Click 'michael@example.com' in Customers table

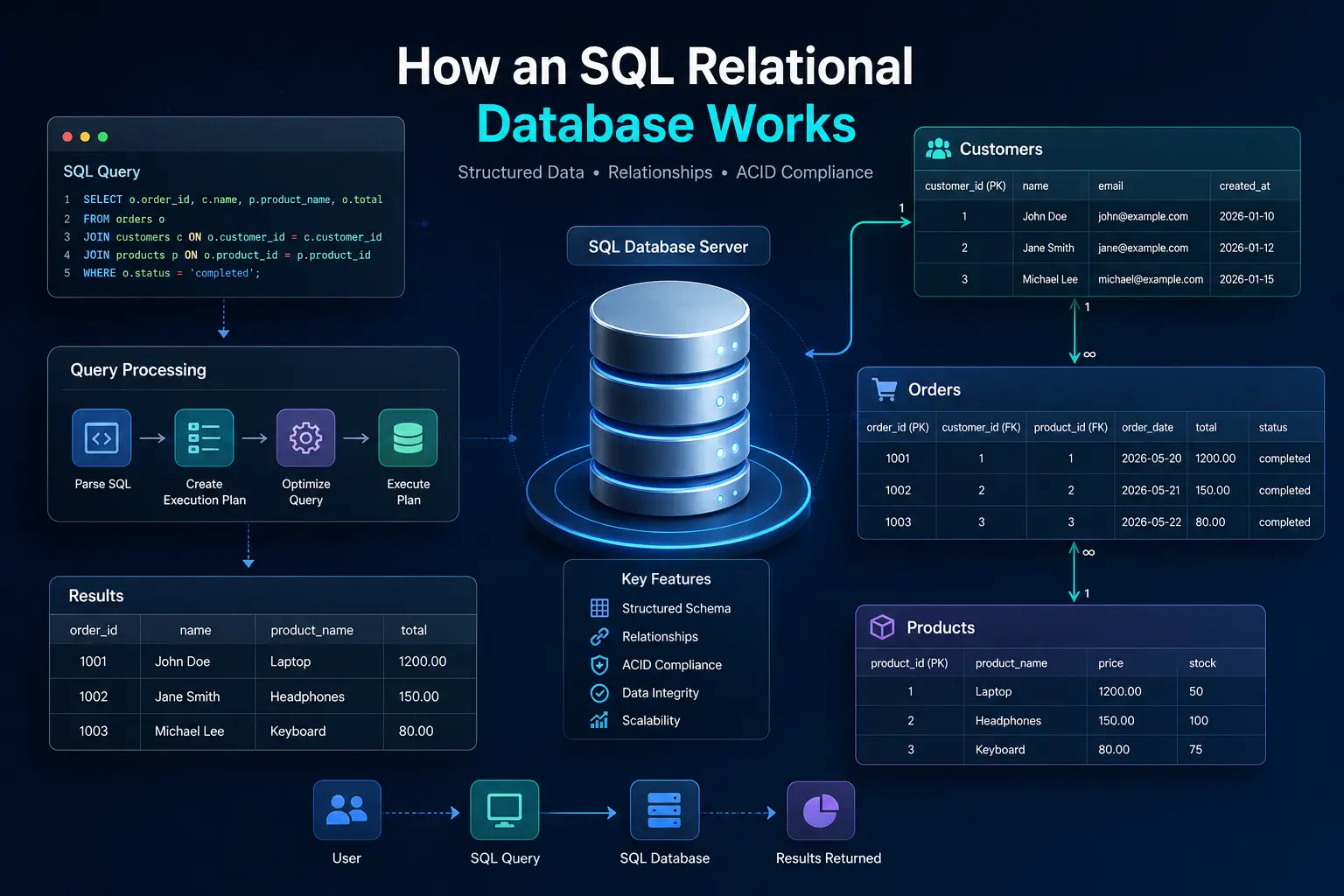coord(1151,279)
